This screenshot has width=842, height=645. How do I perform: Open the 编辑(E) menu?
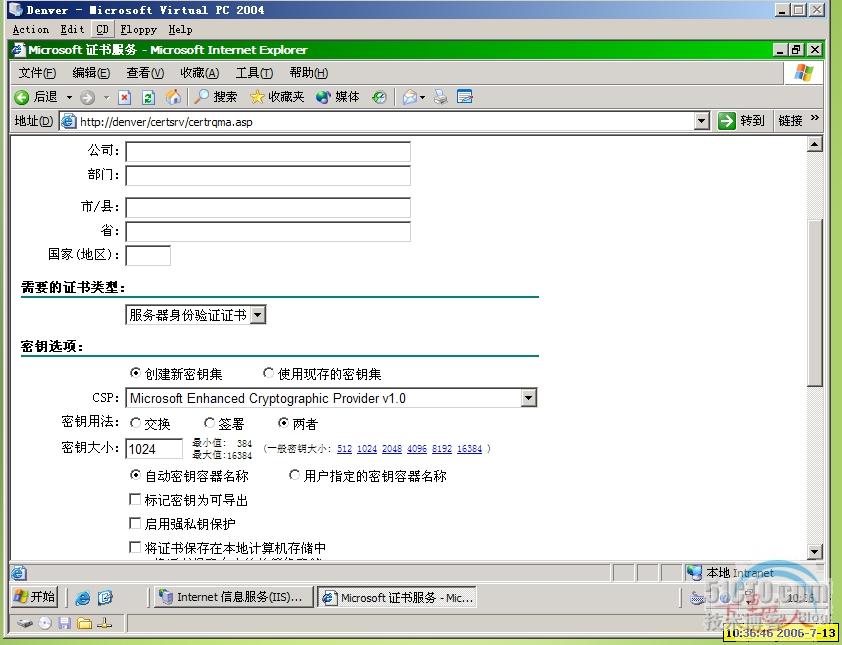pos(91,73)
